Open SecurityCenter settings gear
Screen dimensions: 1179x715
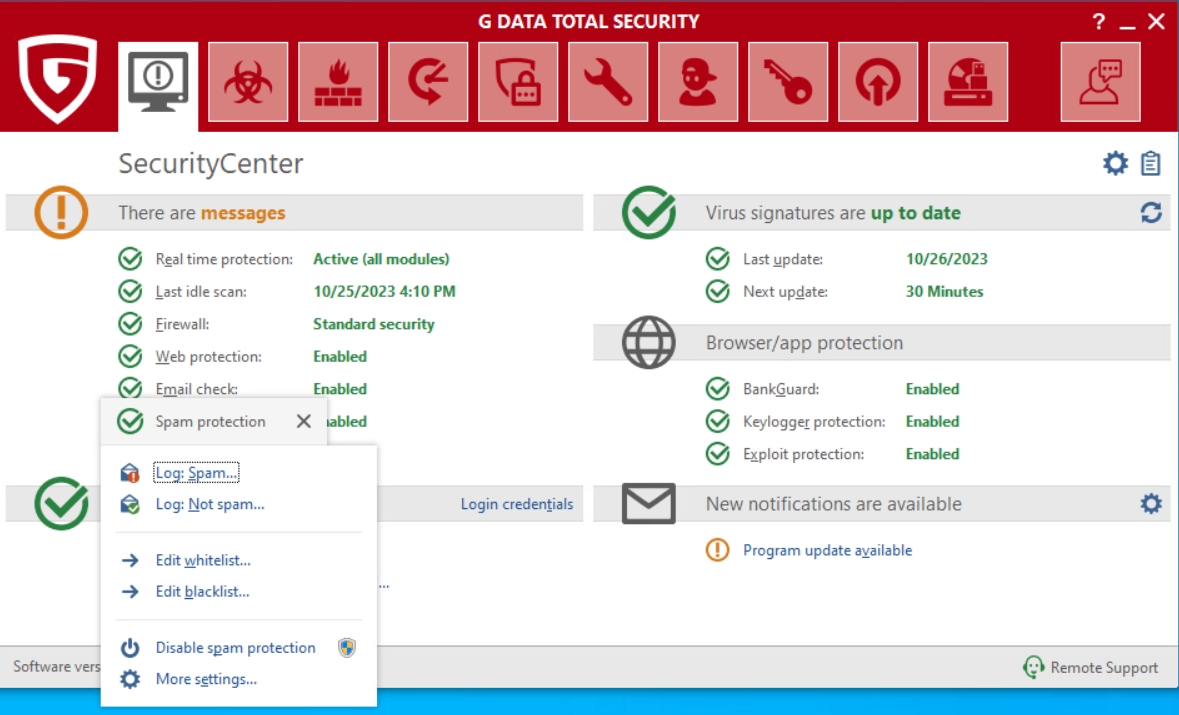[x=1115, y=163]
